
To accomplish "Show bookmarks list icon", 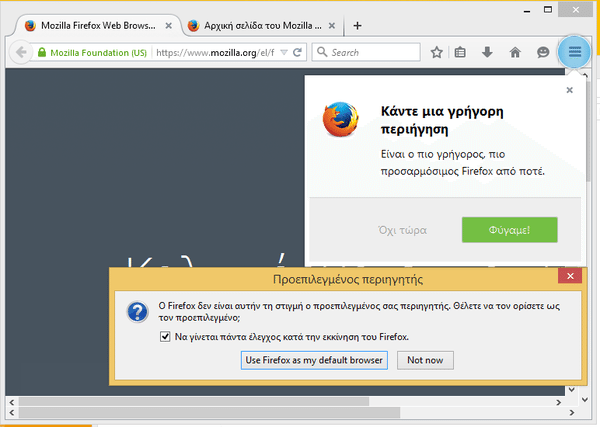I will [460, 52].
